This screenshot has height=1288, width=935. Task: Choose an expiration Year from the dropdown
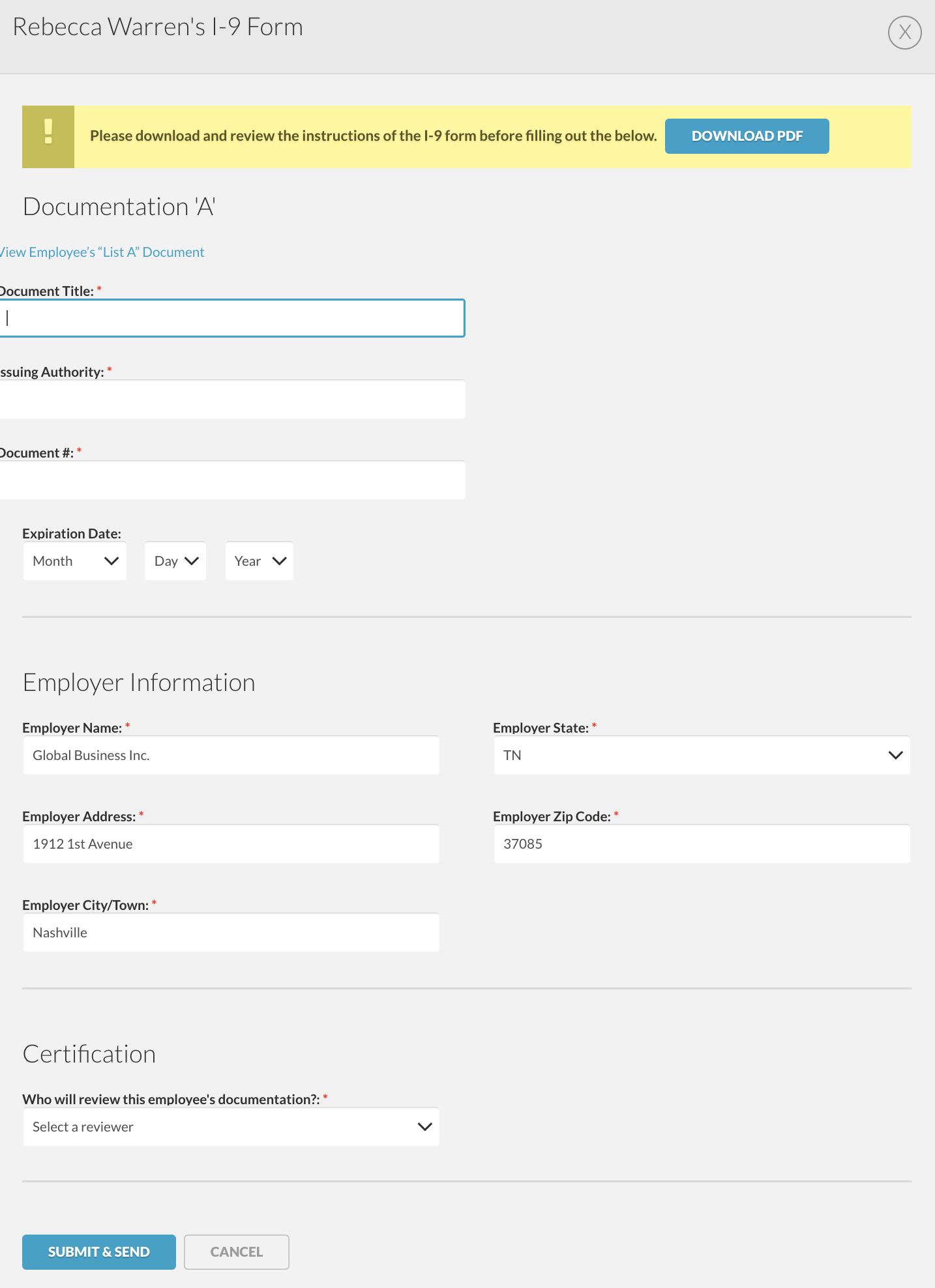pos(260,561)
